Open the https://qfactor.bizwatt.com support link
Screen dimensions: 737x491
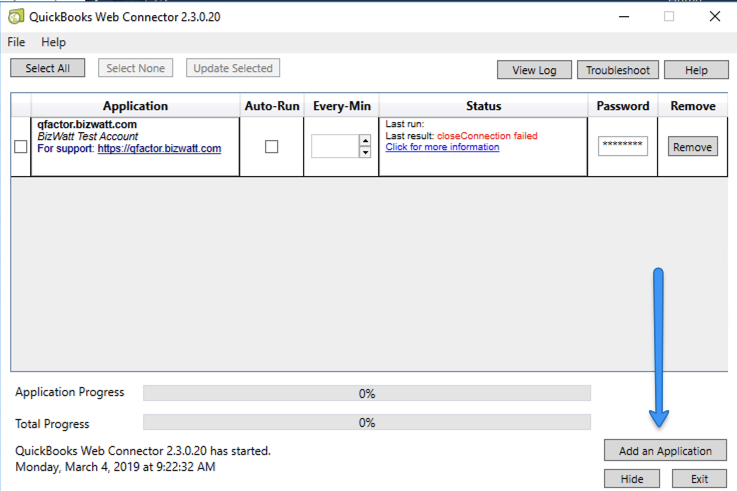point(159,148)
